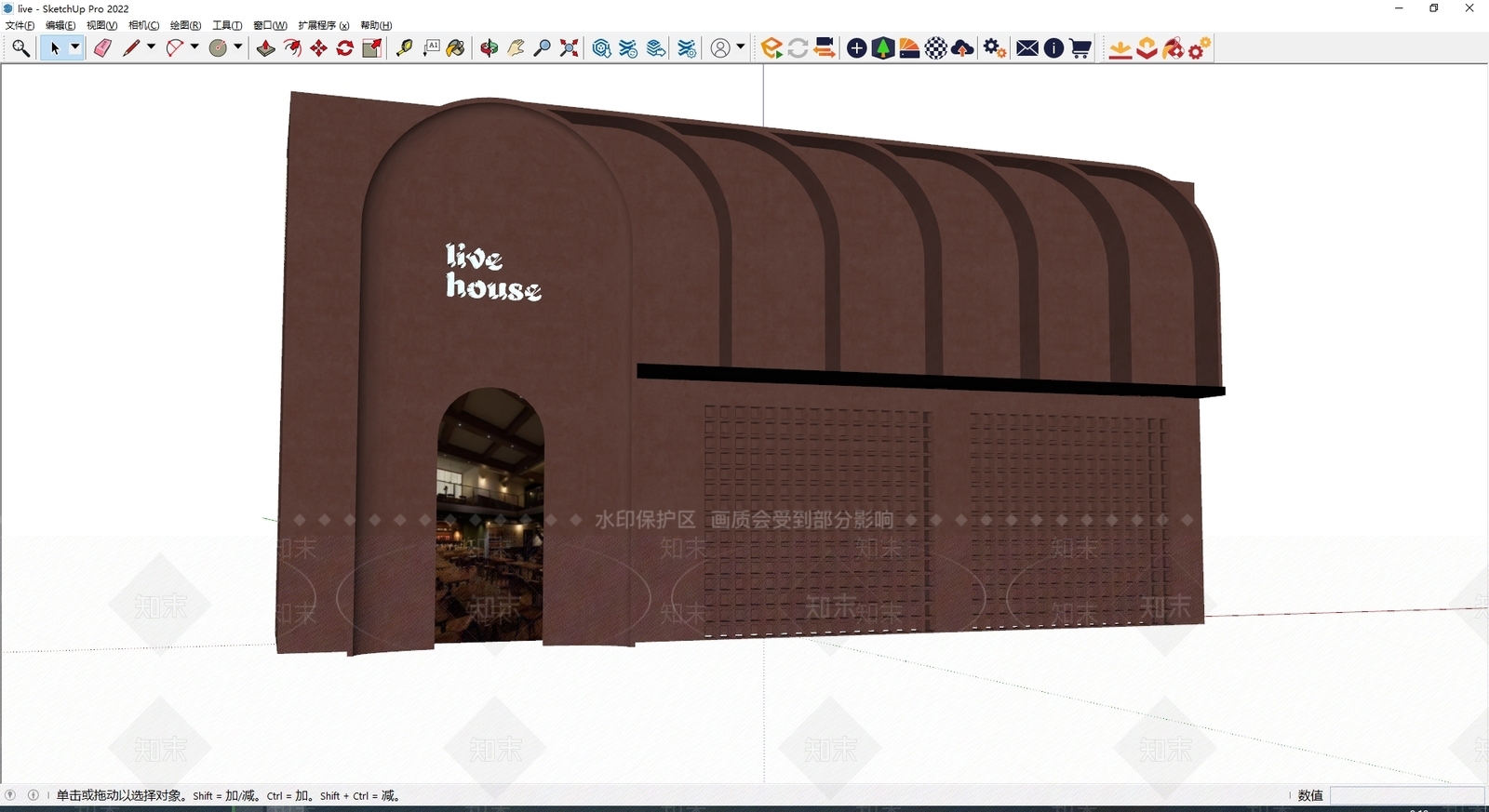Screen dimensions: 1489x812
Task: Expand the Circle shapes dropdown arrow
Action: [x=238, y=47]
